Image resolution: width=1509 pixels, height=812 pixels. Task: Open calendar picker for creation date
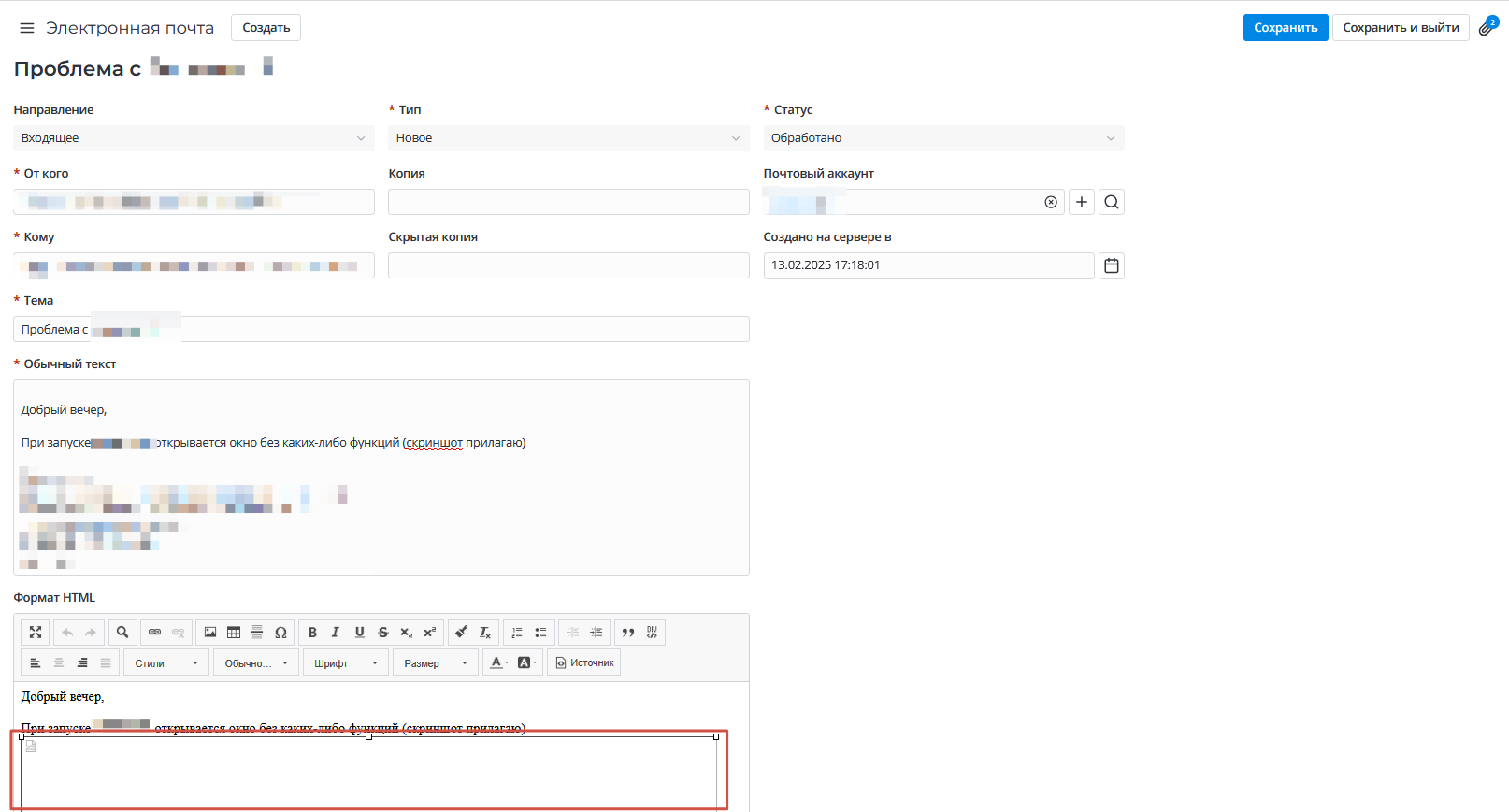click(1111, 265)
